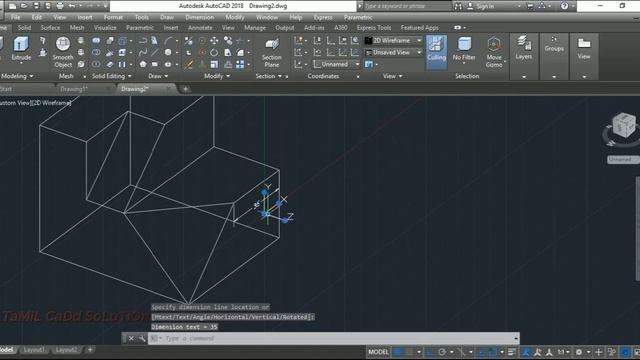
Task: Select the Polygon draw tool
Action: pyautogui.click(x=142, y=64)
